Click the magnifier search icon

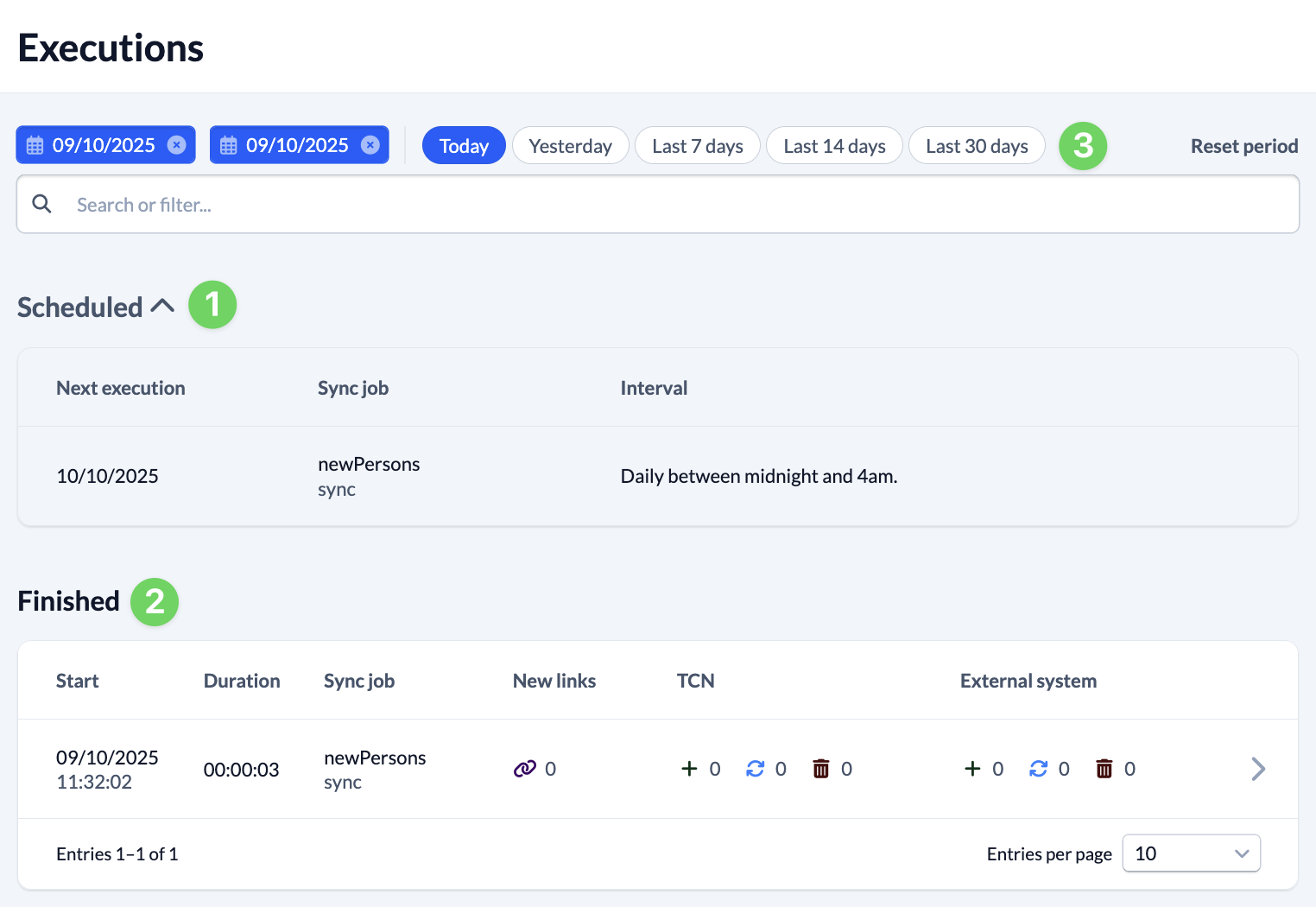click(x=41, y=204)
